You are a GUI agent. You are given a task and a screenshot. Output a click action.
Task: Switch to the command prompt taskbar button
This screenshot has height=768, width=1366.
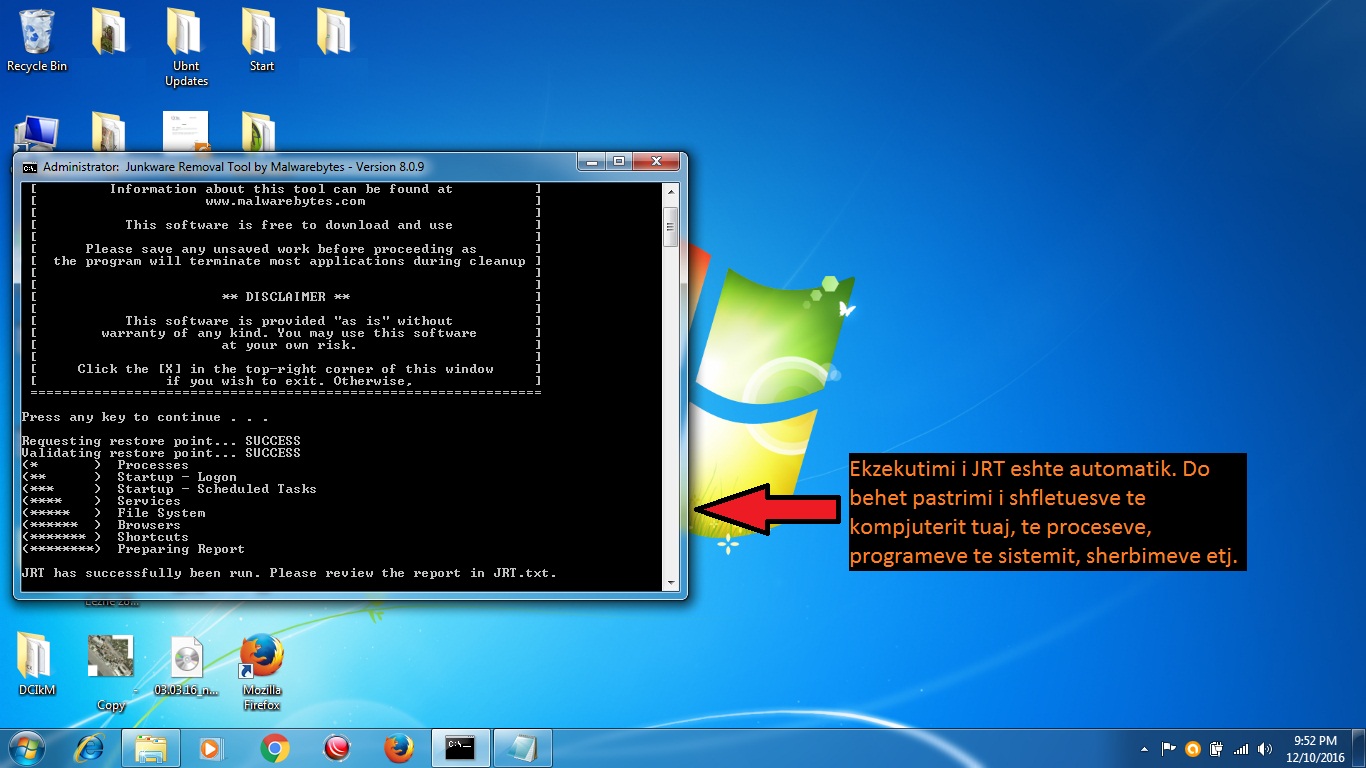point(460,748)
